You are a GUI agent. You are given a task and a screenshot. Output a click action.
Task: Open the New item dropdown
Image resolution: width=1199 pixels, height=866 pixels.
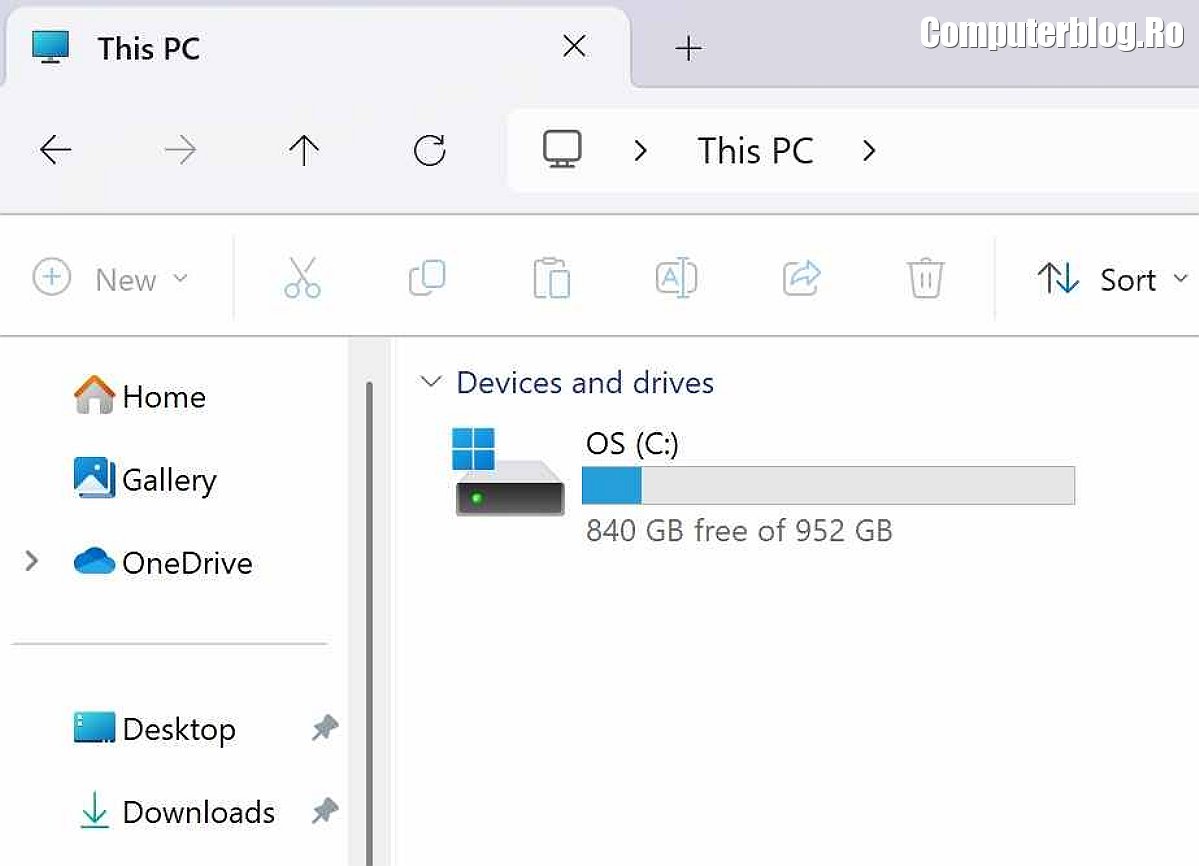111,279
